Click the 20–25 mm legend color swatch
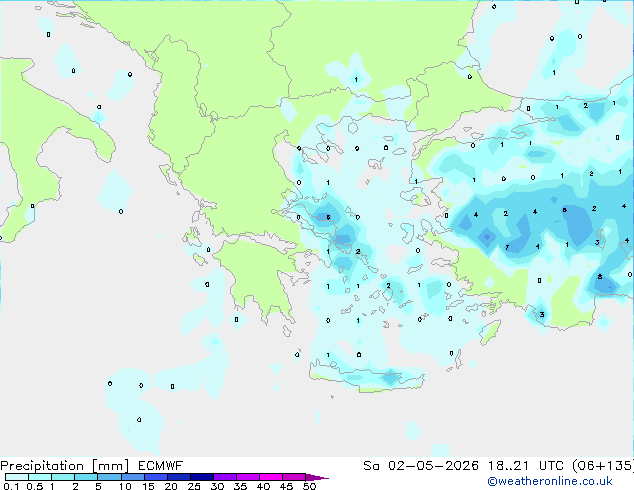 pyautogui.click(x=178, y=477)
